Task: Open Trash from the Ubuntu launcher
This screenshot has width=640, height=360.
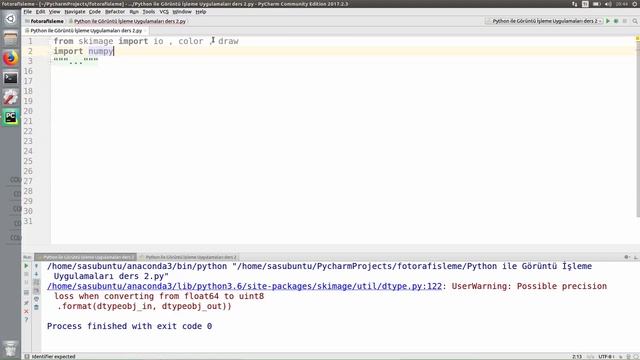Action: tap(11, 349)
